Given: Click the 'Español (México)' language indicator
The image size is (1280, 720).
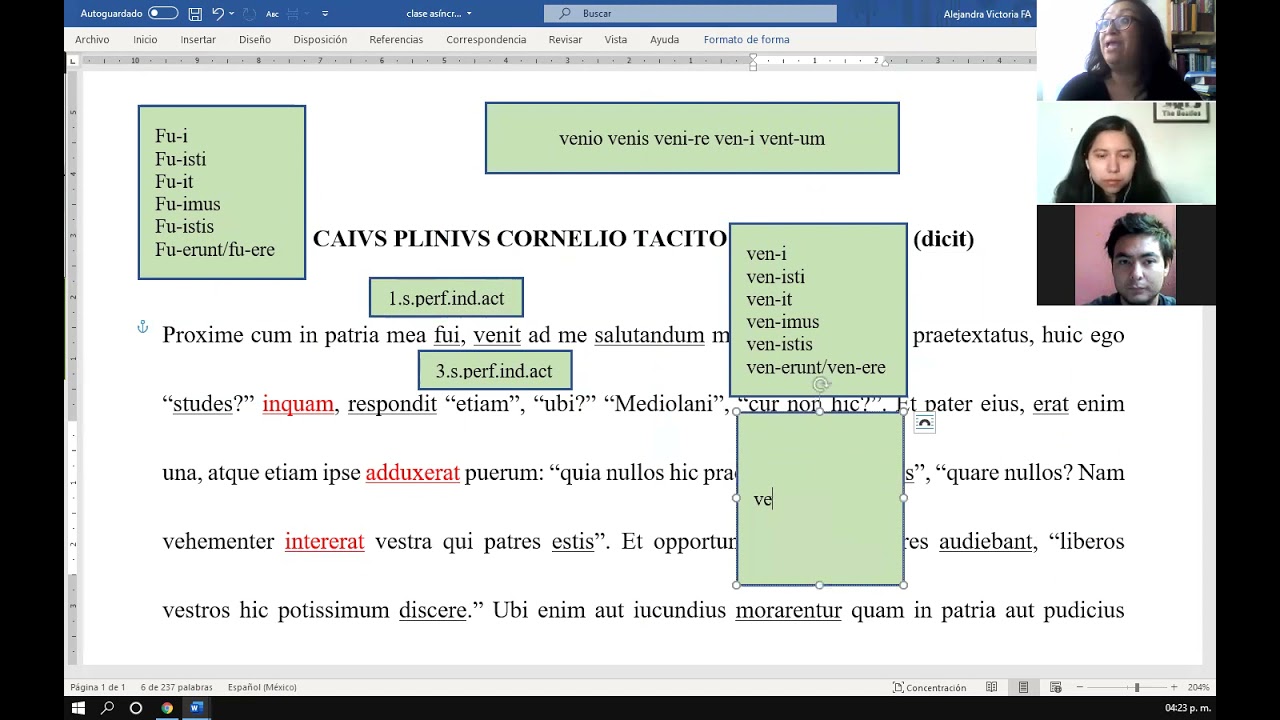Looking at the screenshot, I should (262, 687).
